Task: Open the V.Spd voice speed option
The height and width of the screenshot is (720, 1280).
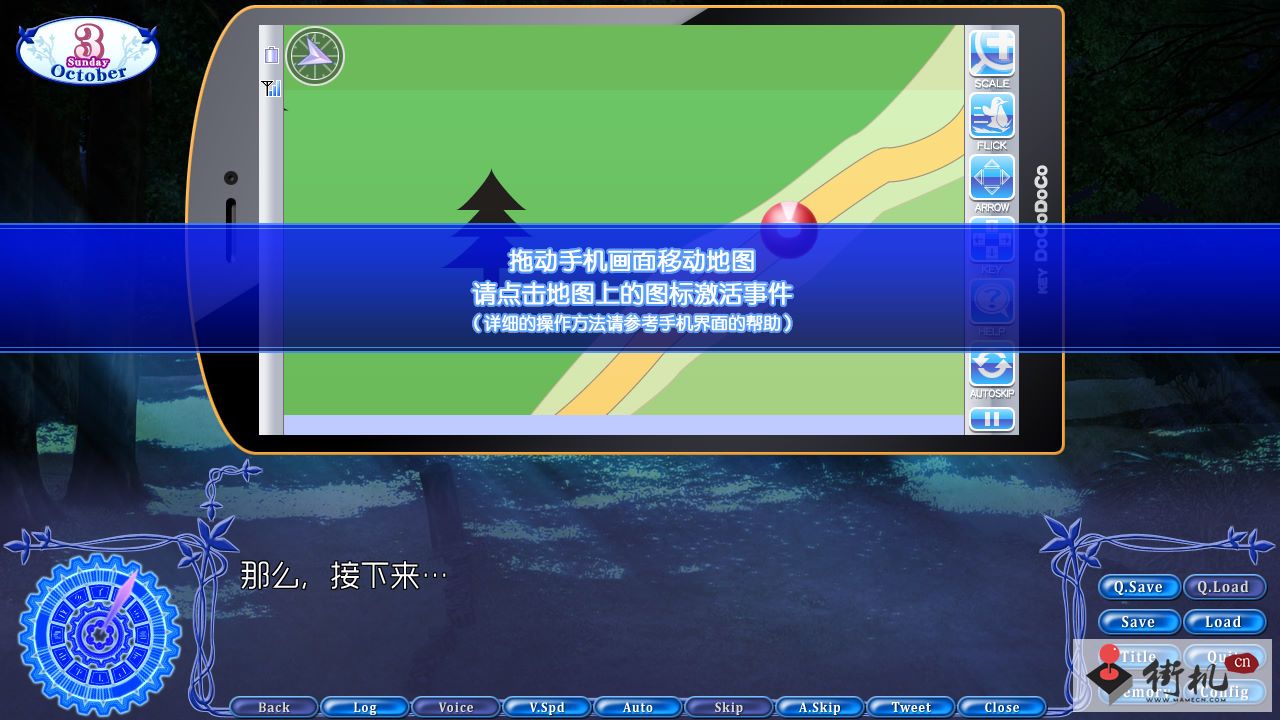Action: (547, 707)
